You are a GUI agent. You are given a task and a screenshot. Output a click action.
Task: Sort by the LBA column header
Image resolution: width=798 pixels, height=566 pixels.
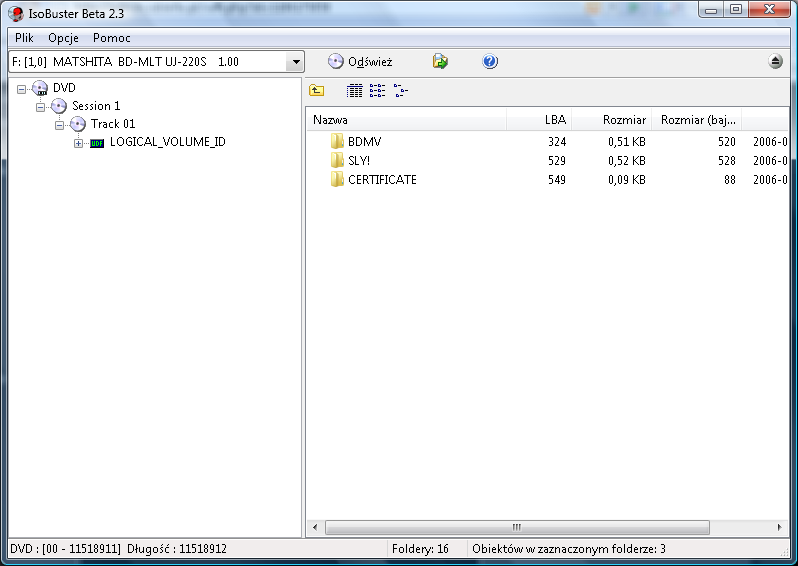539,120
